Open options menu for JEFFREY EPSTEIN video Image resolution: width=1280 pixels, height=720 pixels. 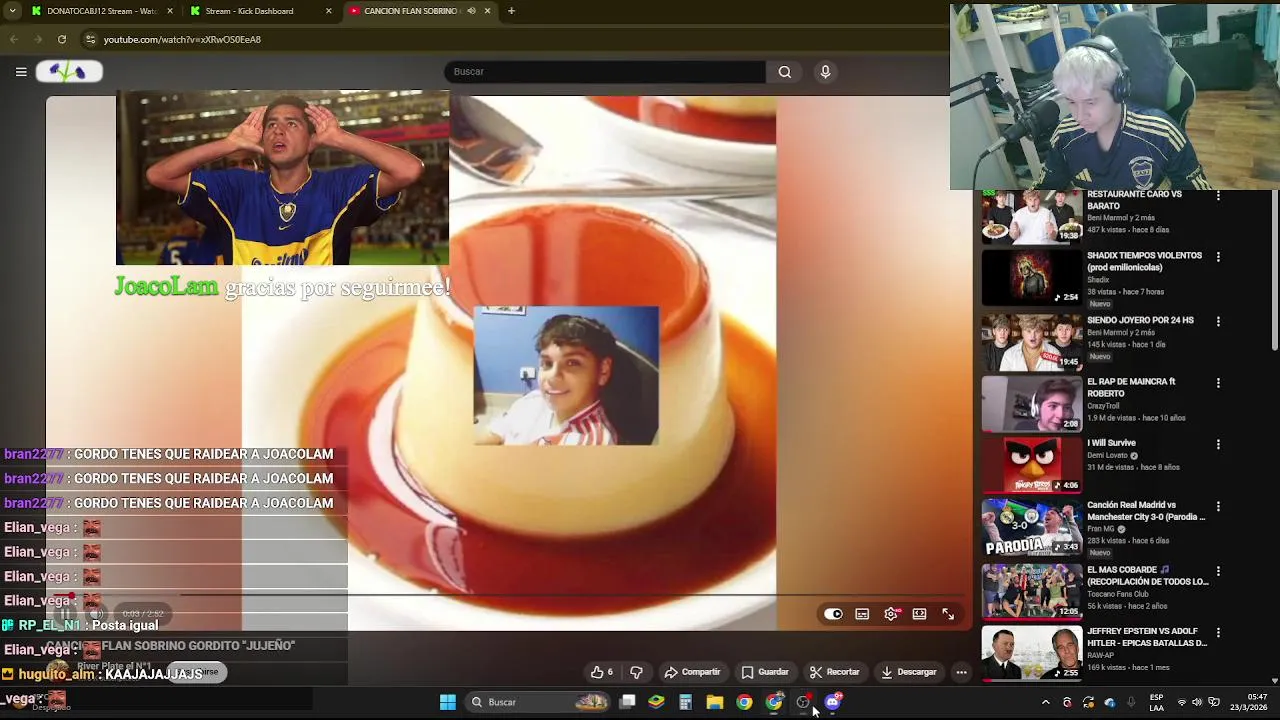click(1218, 633)
